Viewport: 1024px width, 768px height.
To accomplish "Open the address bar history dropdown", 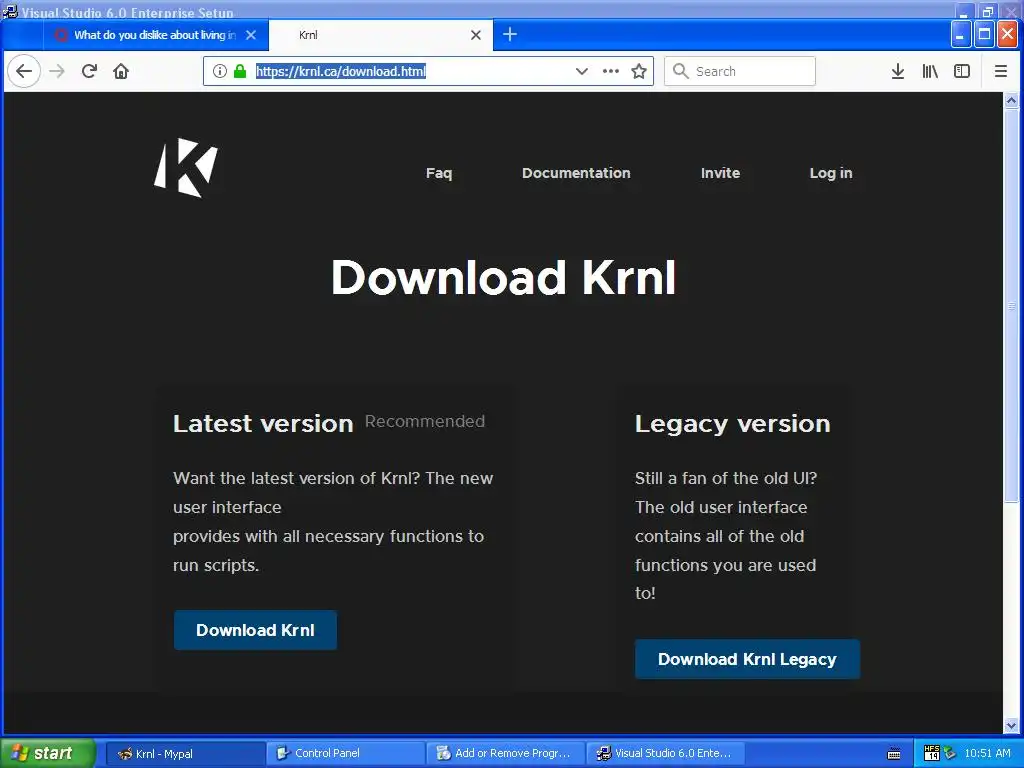I will (x=581, y=71).
